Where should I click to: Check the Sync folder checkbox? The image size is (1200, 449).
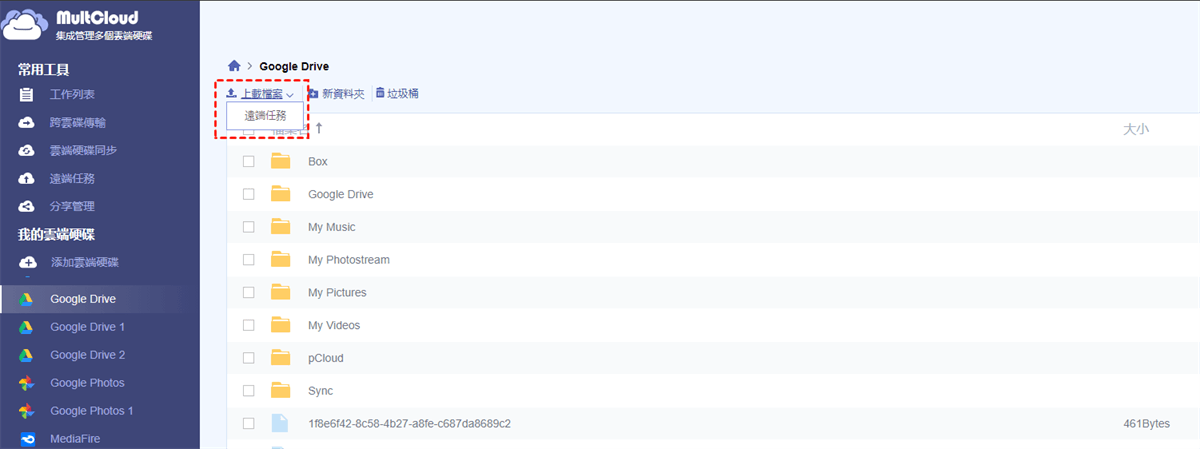(249, 391)
